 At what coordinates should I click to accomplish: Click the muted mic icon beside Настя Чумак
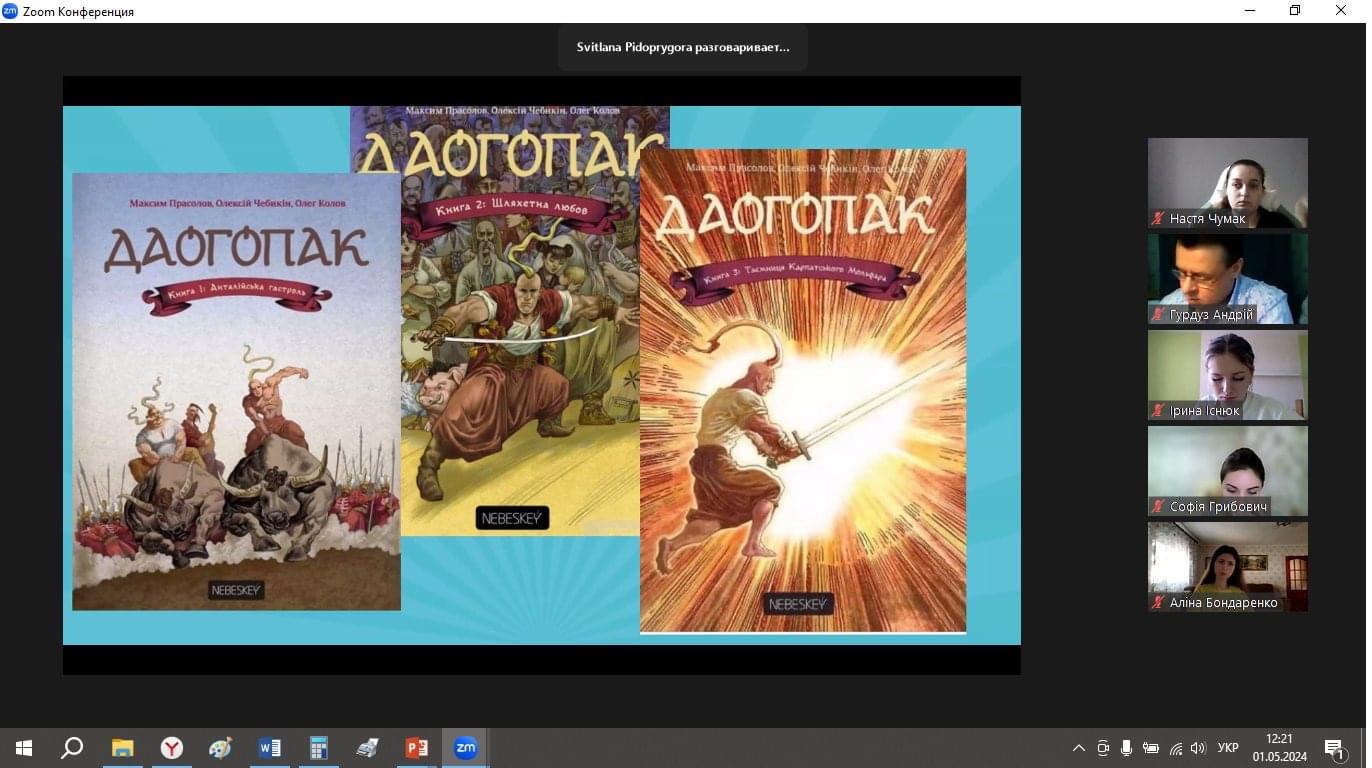point(1159,218)
